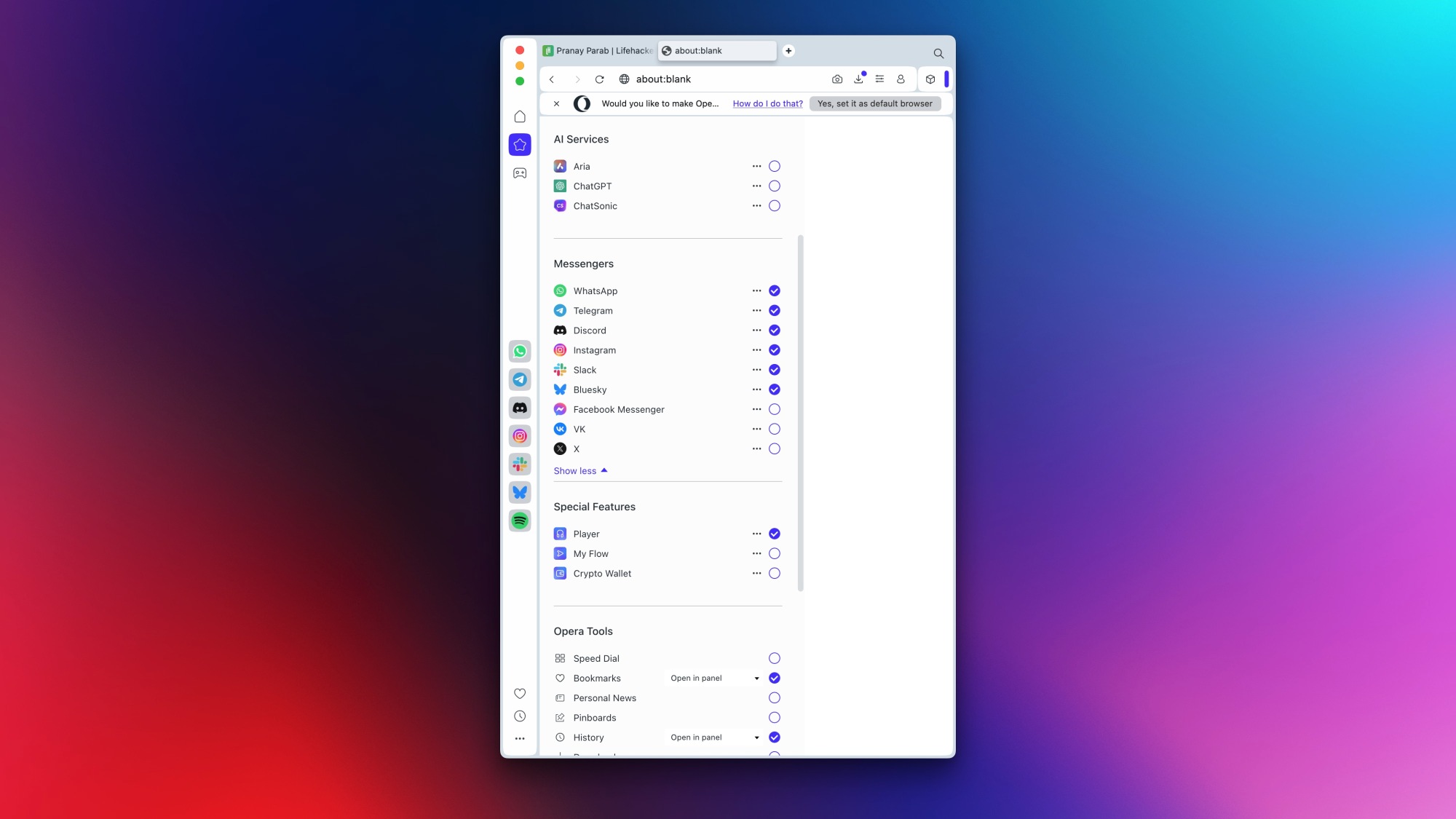
Task: Open Spotify player from the sidebar
Action: (520, 521)
